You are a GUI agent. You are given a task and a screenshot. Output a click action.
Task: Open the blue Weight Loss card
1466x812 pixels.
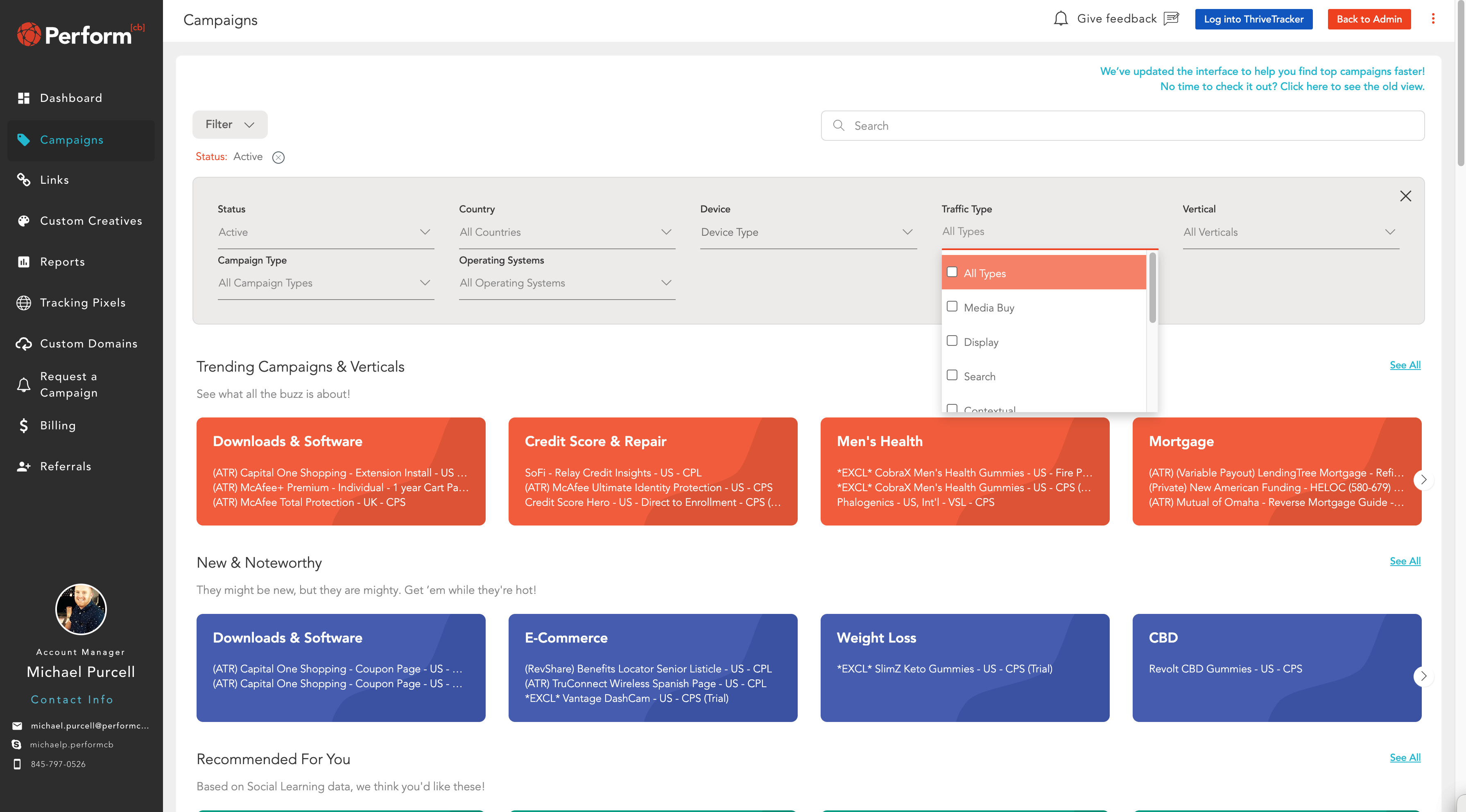pos(965,668)
